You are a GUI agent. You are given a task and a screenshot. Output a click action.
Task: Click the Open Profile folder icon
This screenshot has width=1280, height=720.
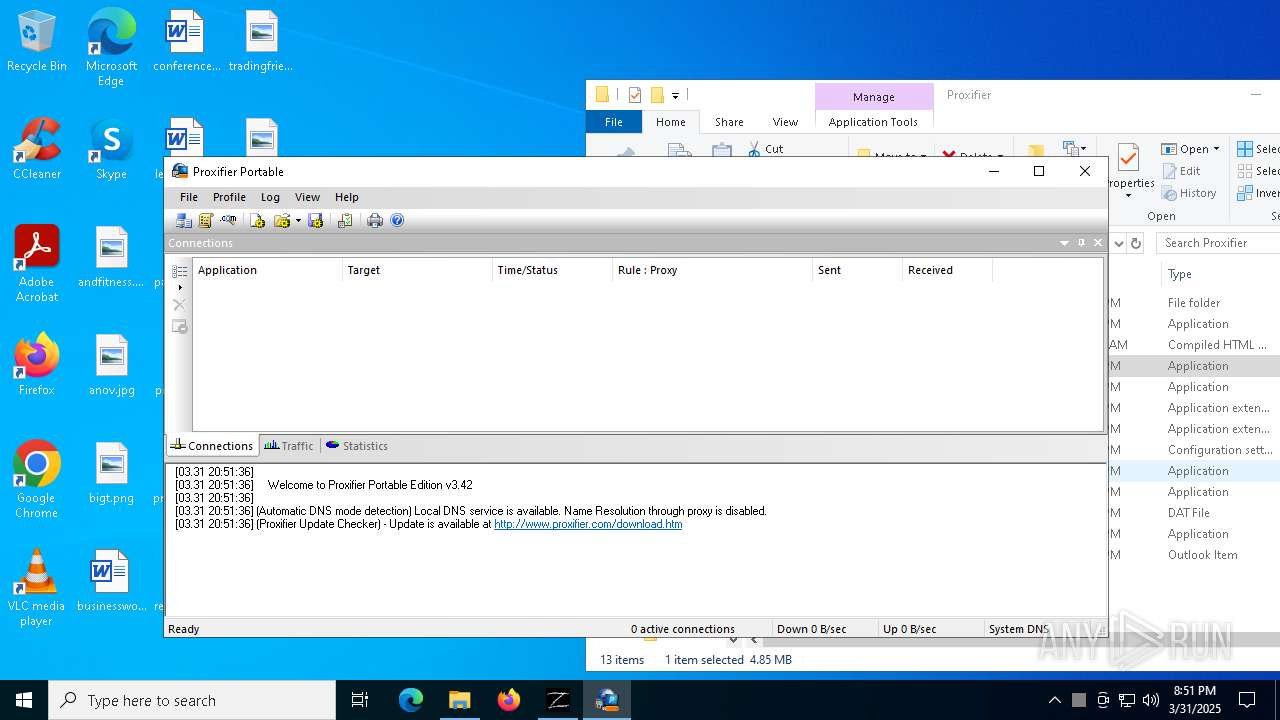point(282,220)
